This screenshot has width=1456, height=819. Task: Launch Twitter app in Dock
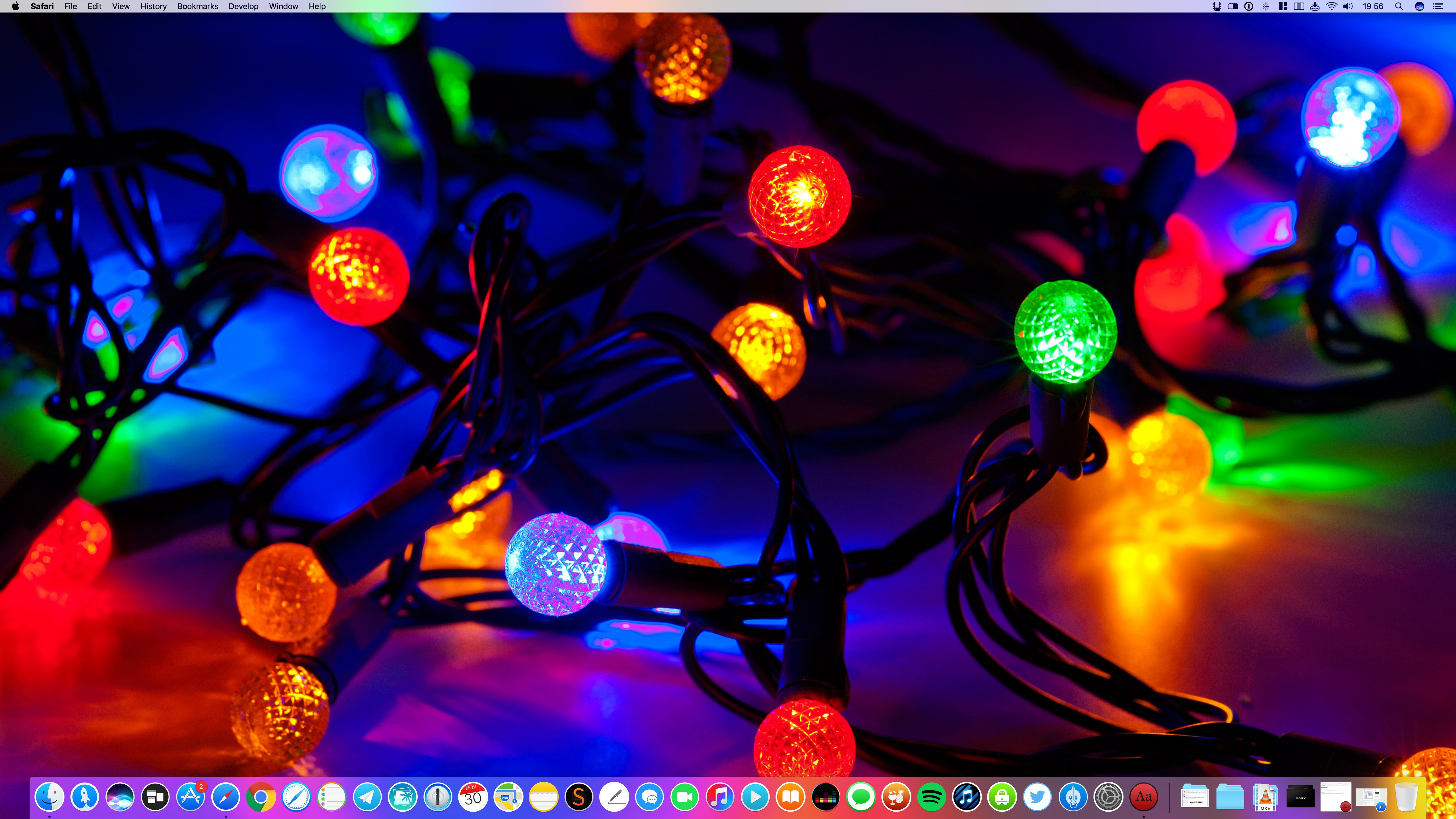[1037, 796]
